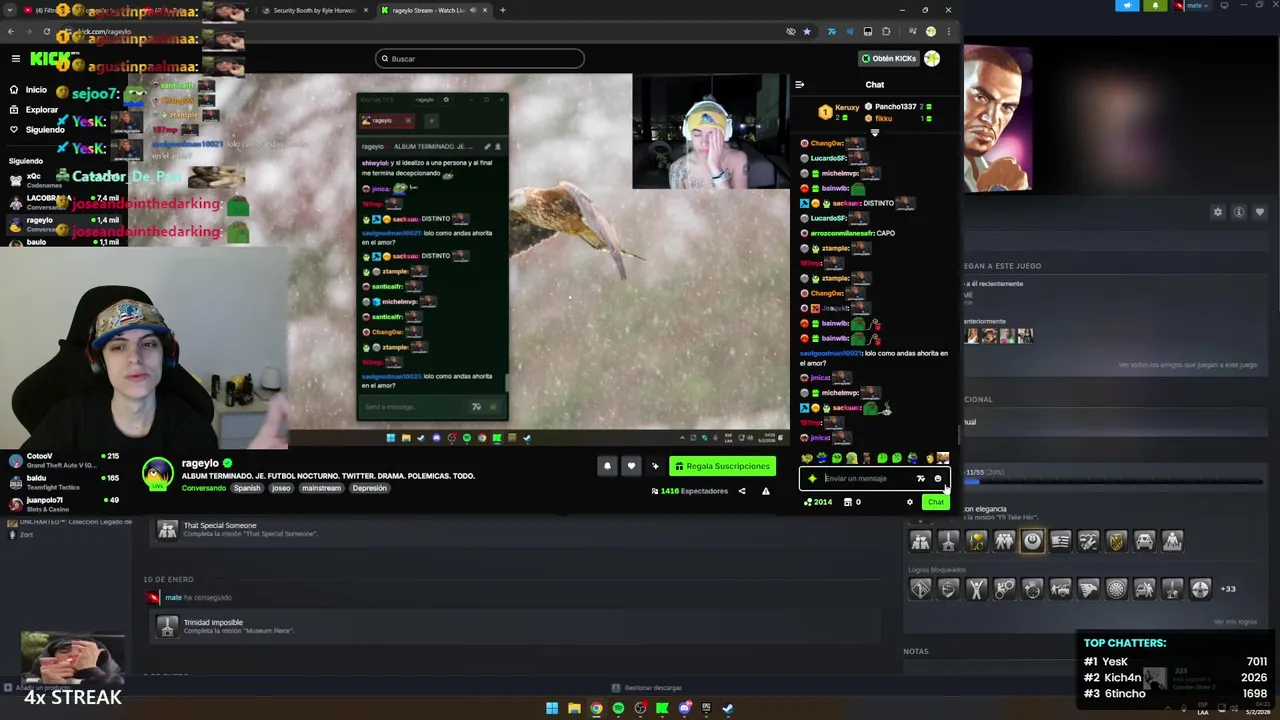Open File Explorer from the taskbar
1280x720 pixels.
click(574, 708)
